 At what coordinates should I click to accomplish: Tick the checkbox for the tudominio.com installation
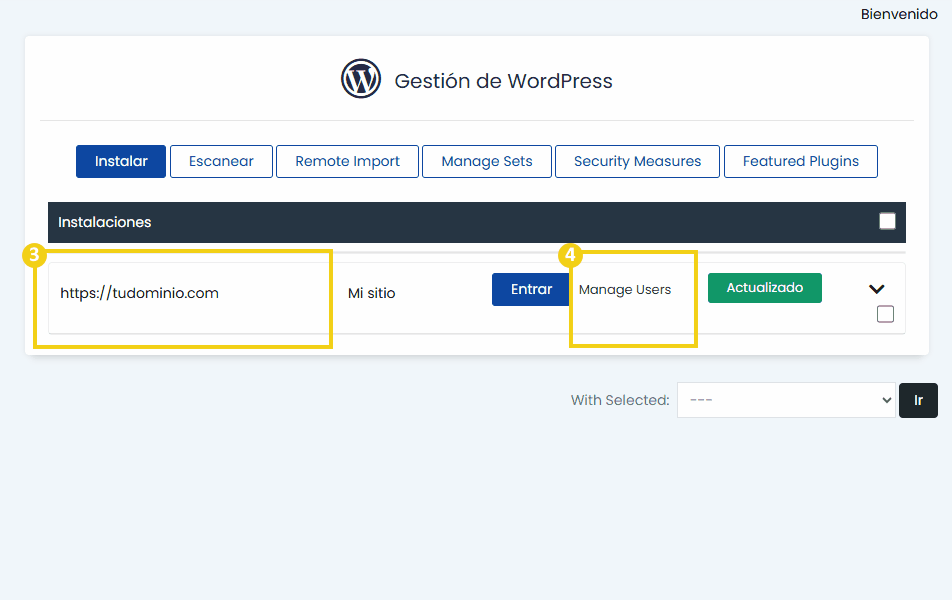click(885, 314)
